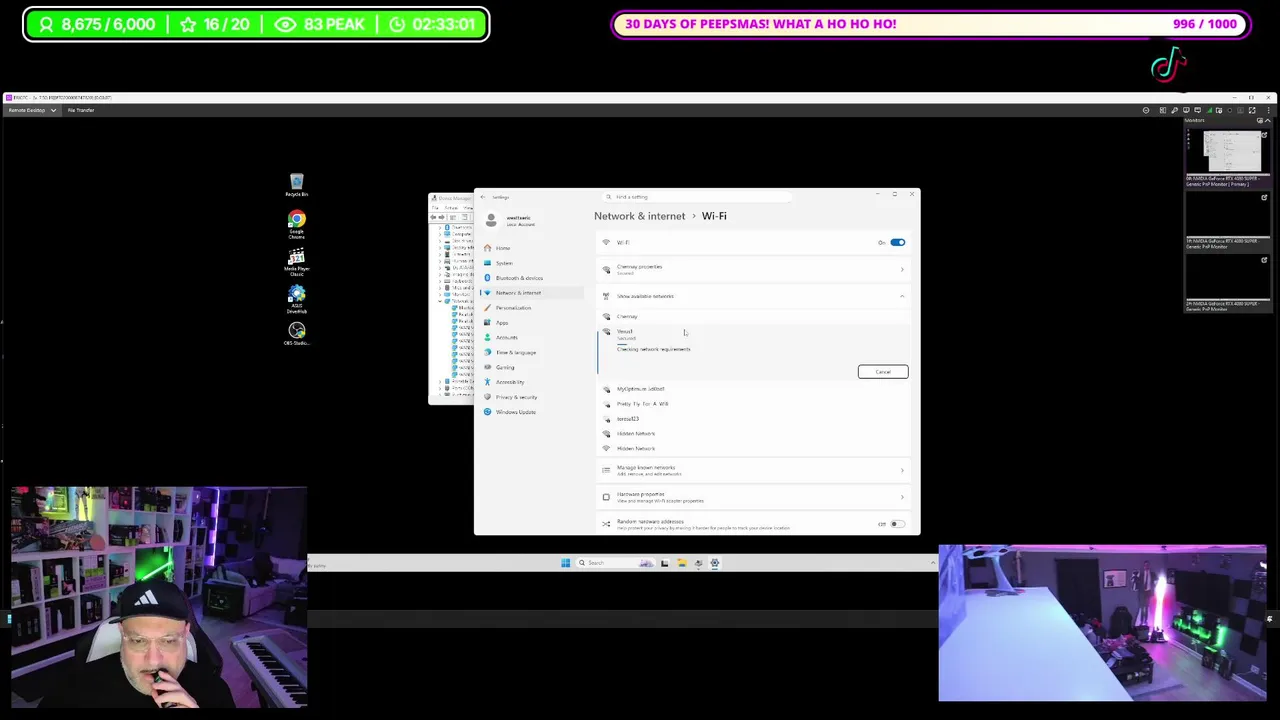
Task: Select Bluetooth & devices sidebar item
Action: point(531,278)
